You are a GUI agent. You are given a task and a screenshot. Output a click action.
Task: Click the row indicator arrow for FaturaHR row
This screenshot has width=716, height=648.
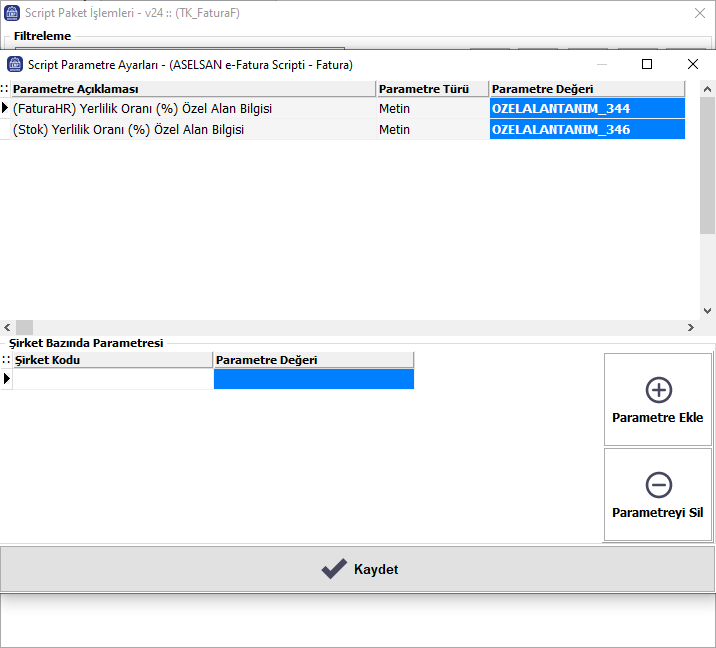(x=5, y=108)
